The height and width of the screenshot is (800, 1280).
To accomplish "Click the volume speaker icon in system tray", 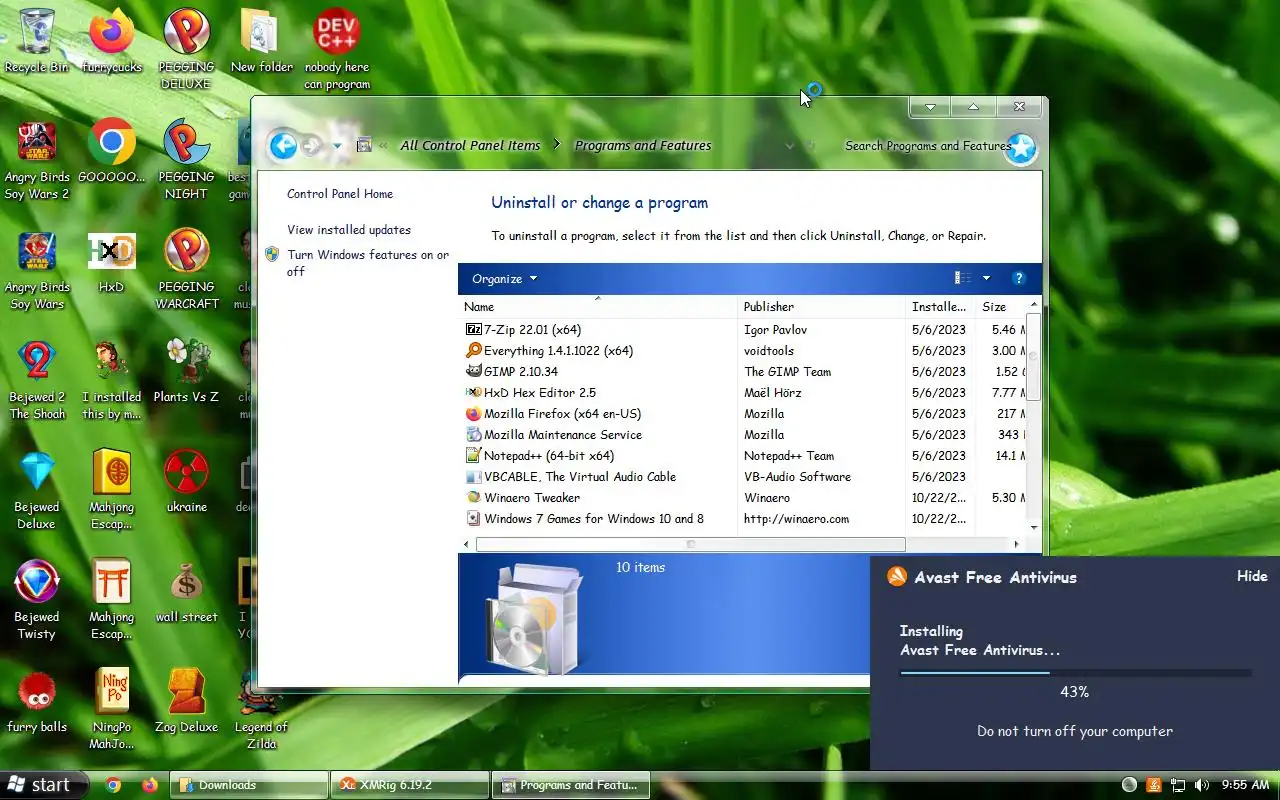I will pyautogui.click(x=1202, y=785).
